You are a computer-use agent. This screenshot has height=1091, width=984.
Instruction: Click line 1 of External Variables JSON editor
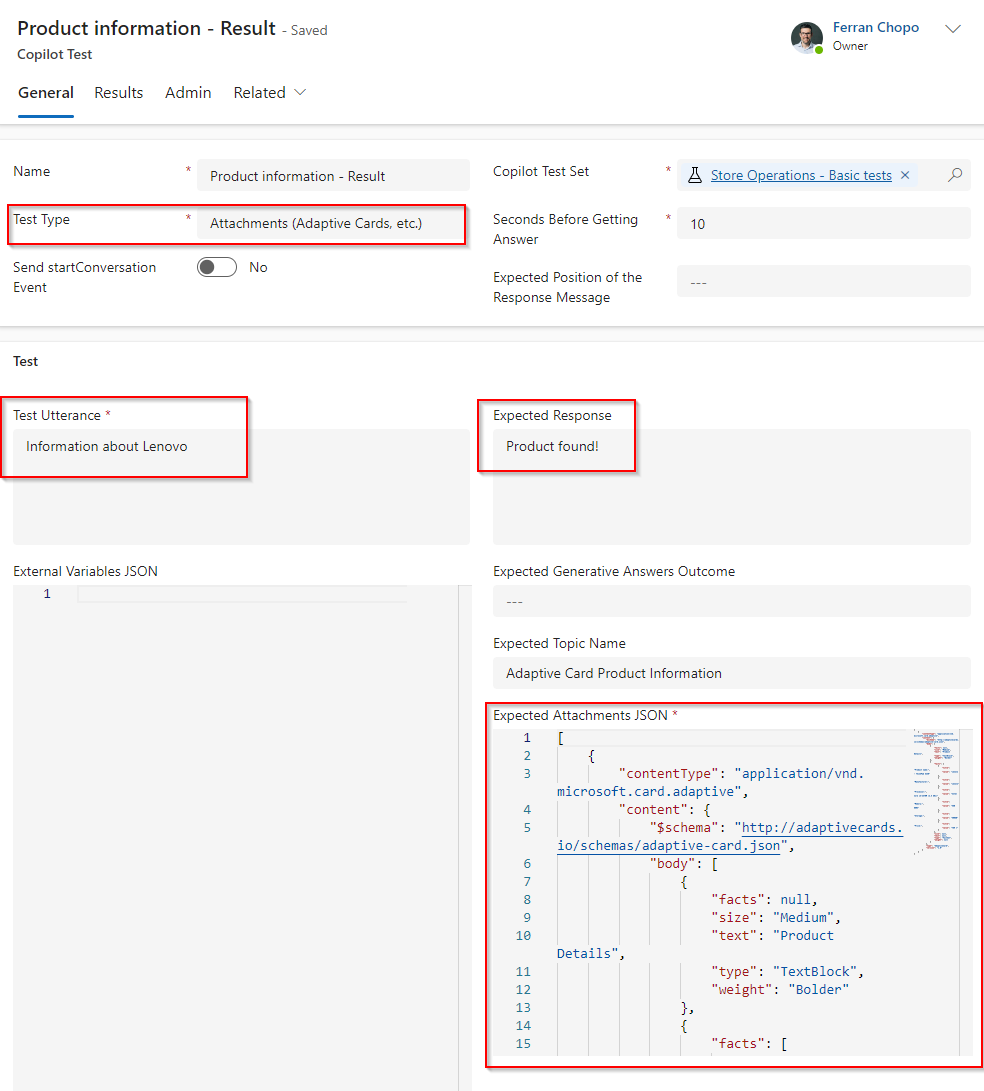point(241,594)
